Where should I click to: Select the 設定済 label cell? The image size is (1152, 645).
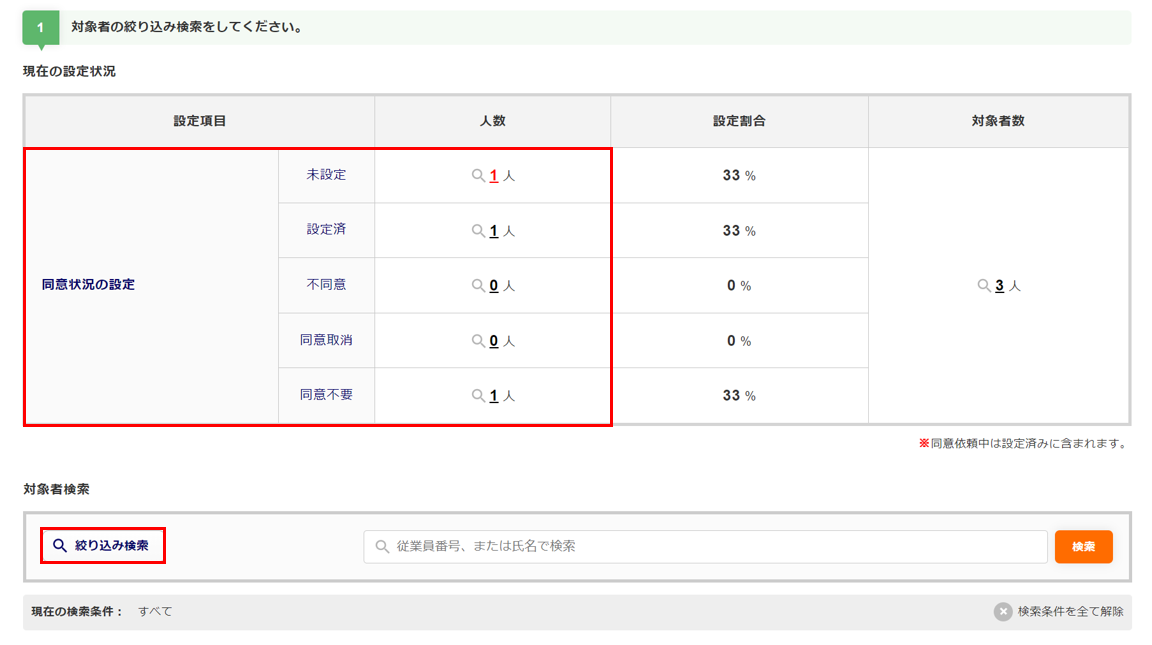pyautogui.click(x=326, y=230)
